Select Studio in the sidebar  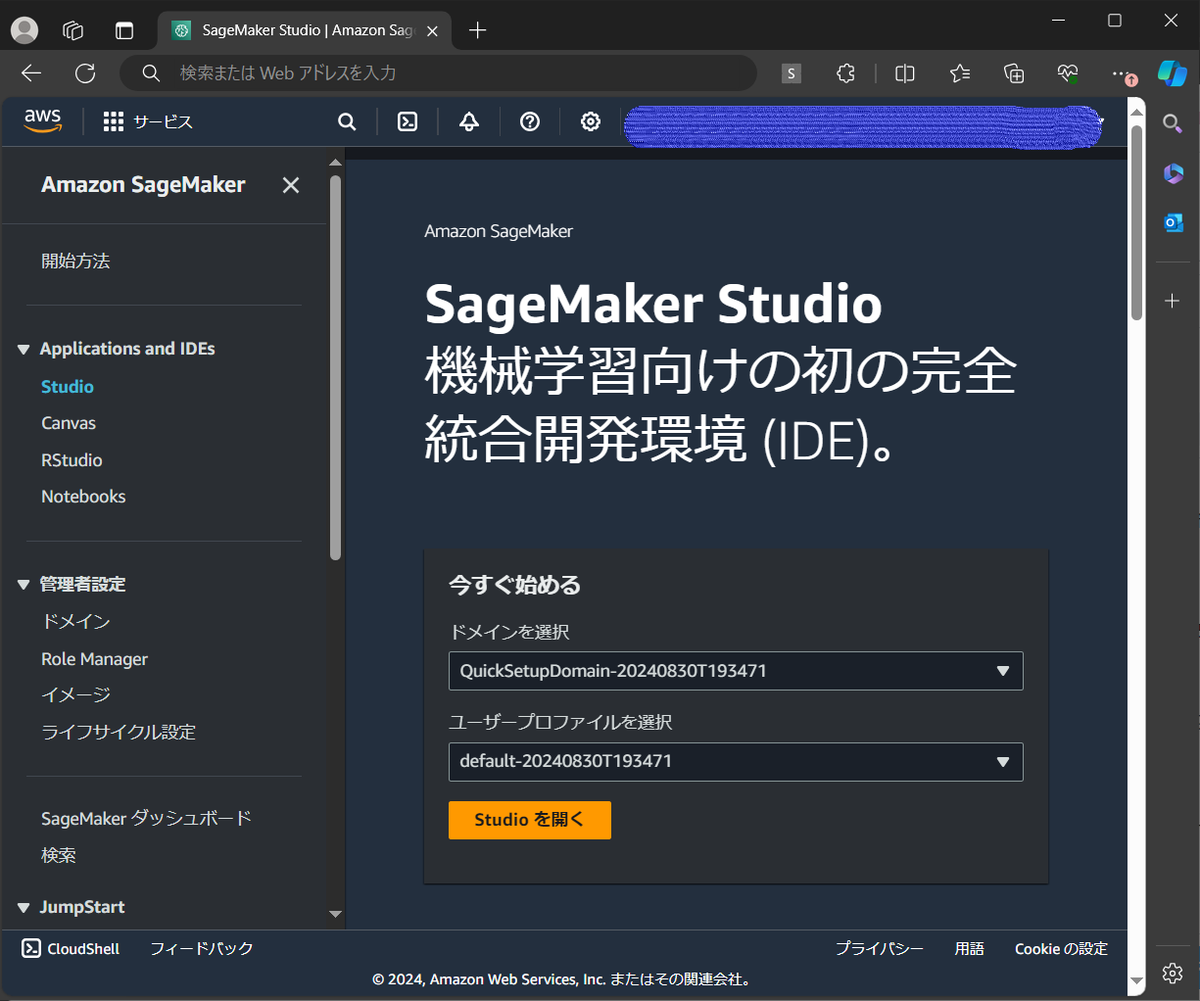(x=67, y=386)
